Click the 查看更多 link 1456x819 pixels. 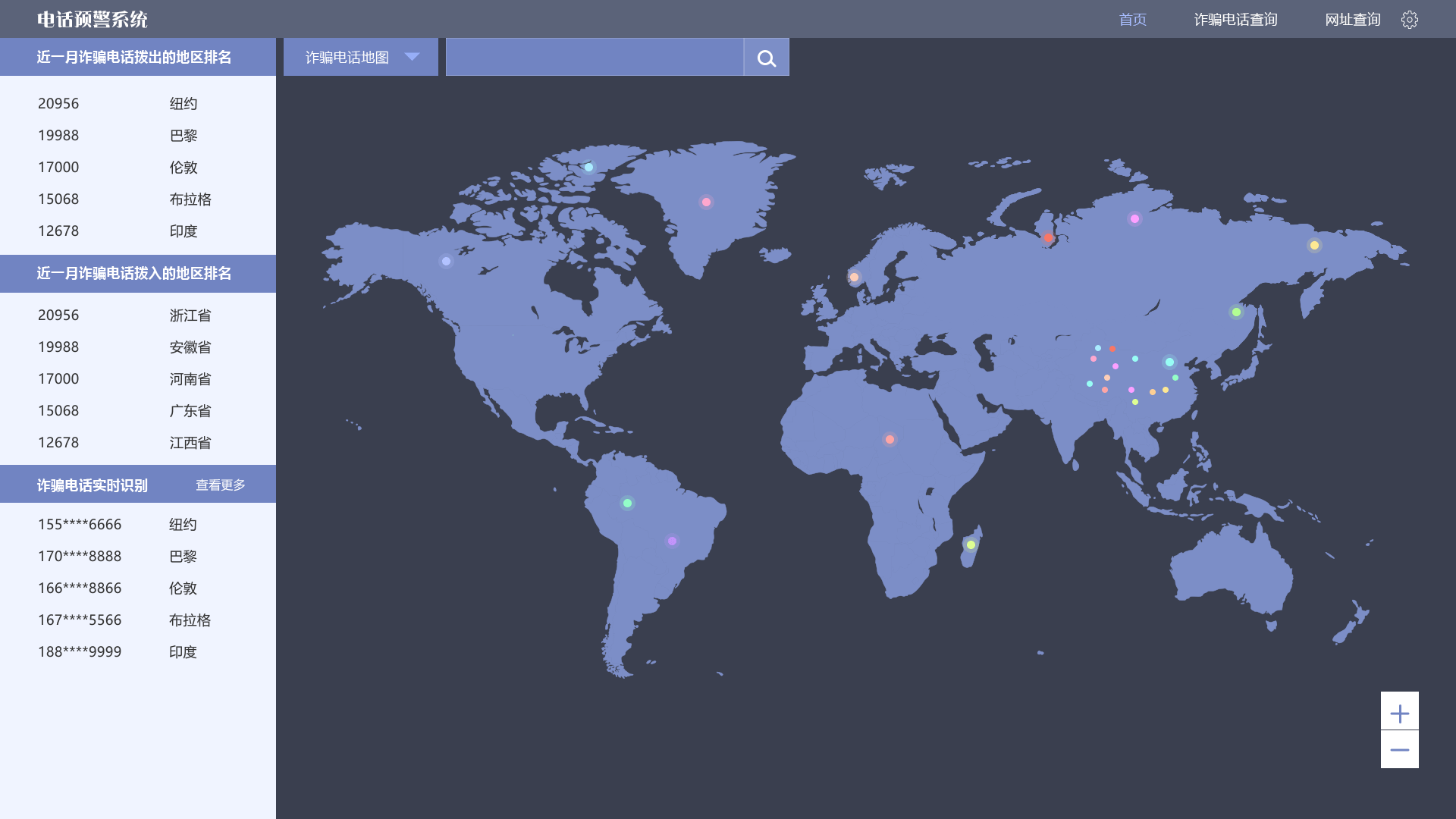(221, 485)
